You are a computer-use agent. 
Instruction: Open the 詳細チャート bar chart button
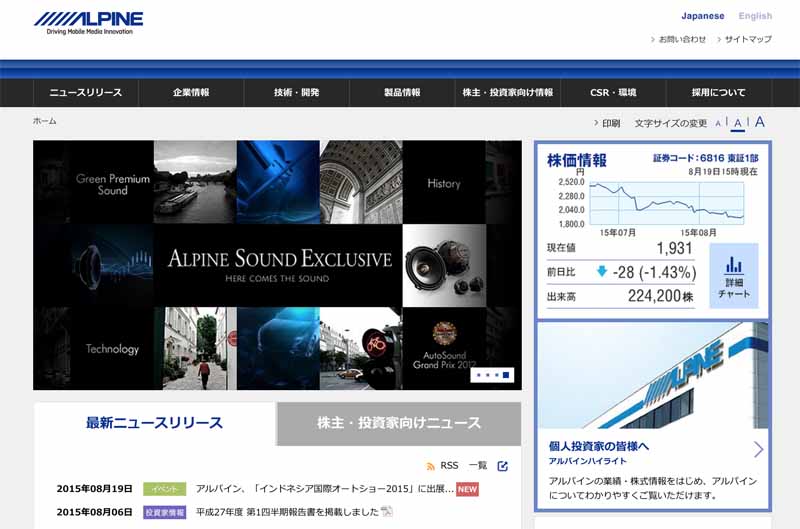coord(734,275)
